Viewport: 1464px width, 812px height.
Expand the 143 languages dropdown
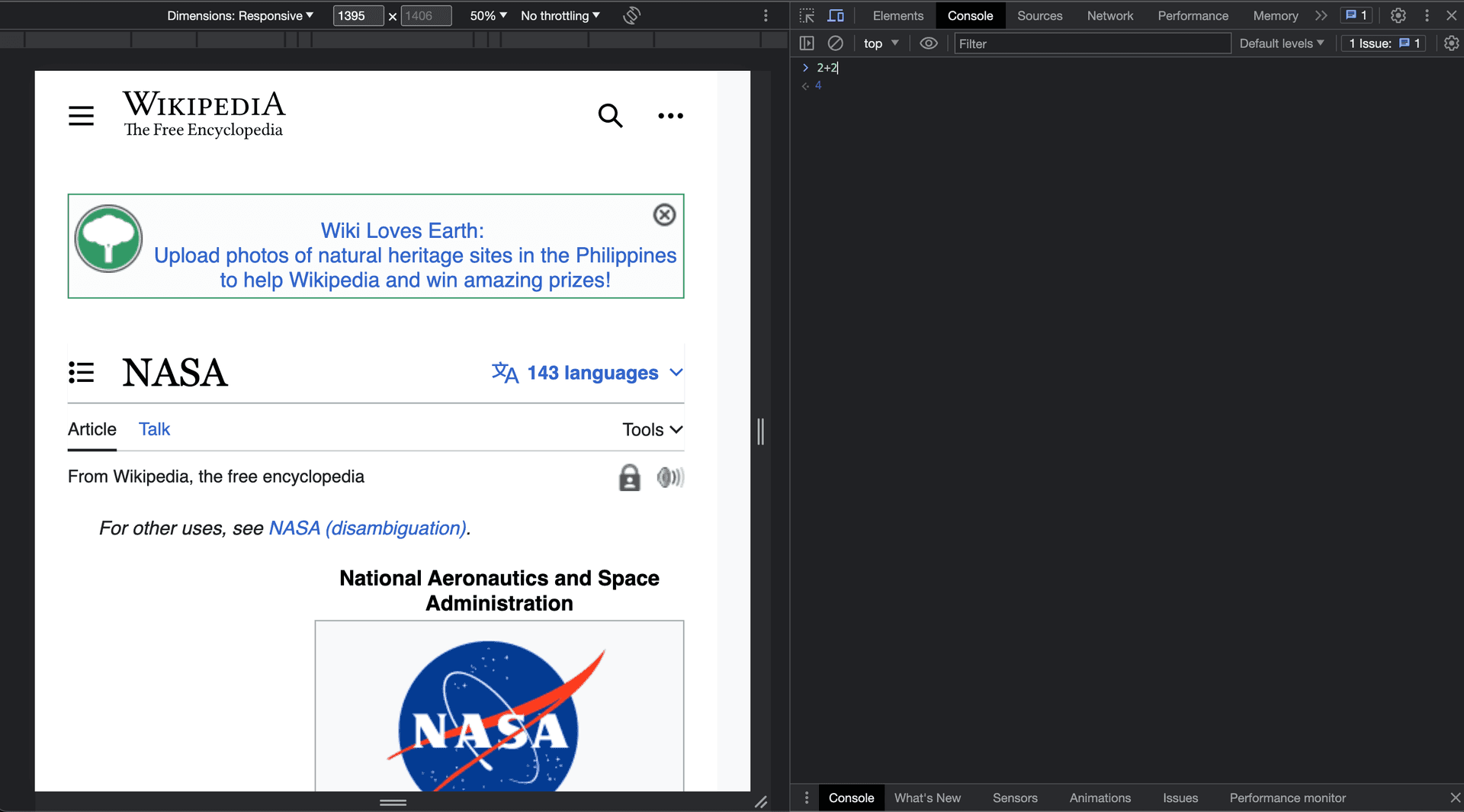pos(586,373)
